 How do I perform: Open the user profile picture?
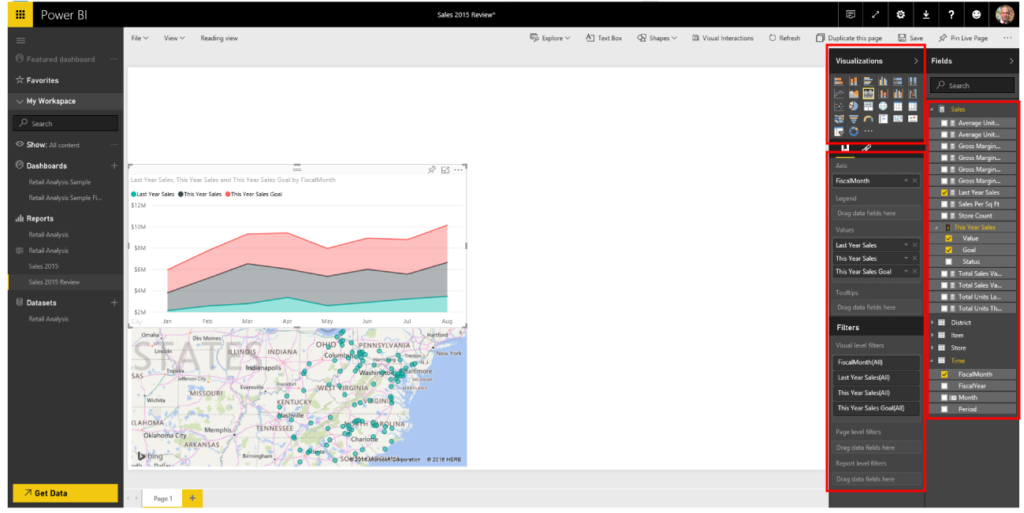1004,14
